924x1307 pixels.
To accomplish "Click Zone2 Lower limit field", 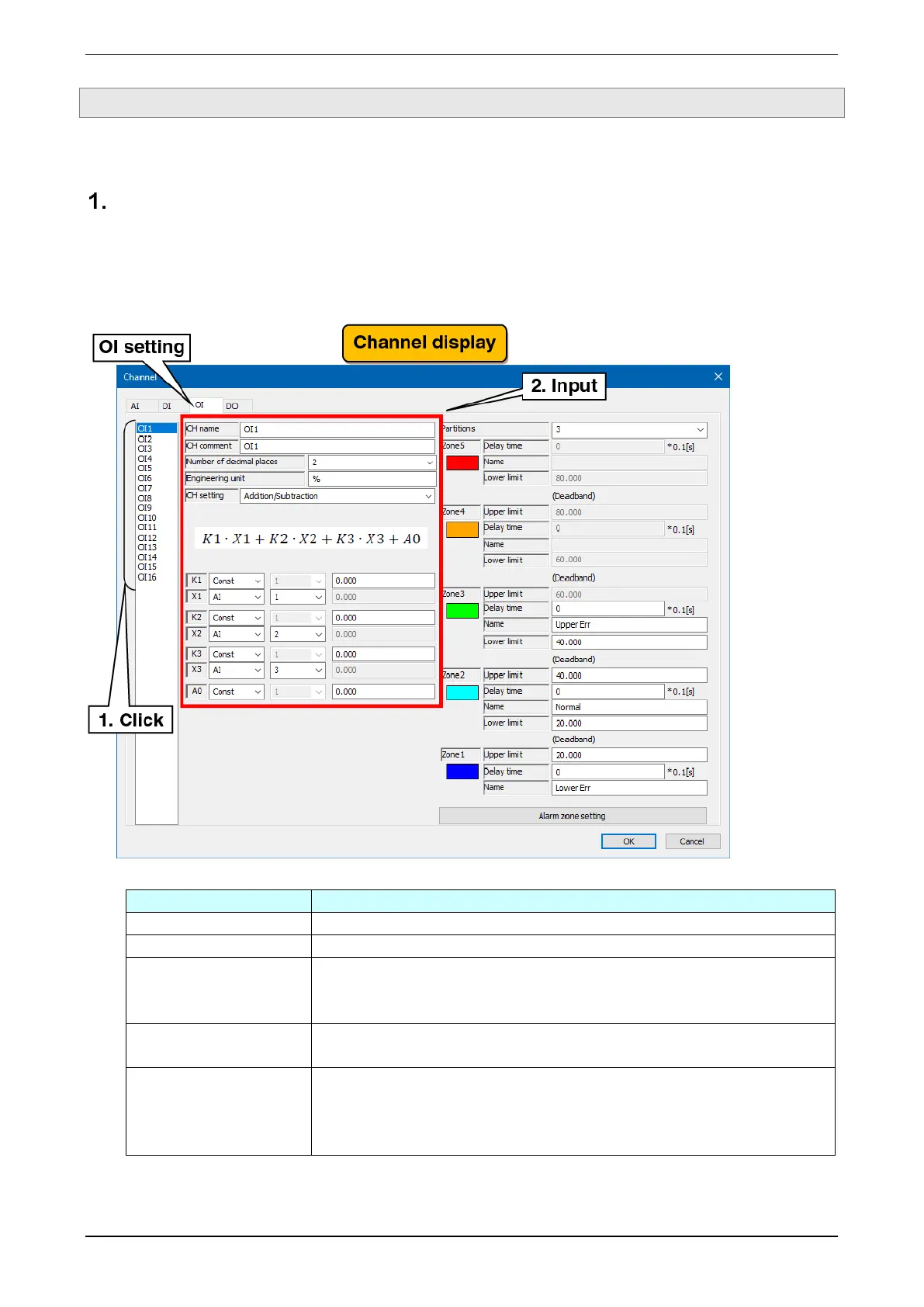I will click(629, 723).
